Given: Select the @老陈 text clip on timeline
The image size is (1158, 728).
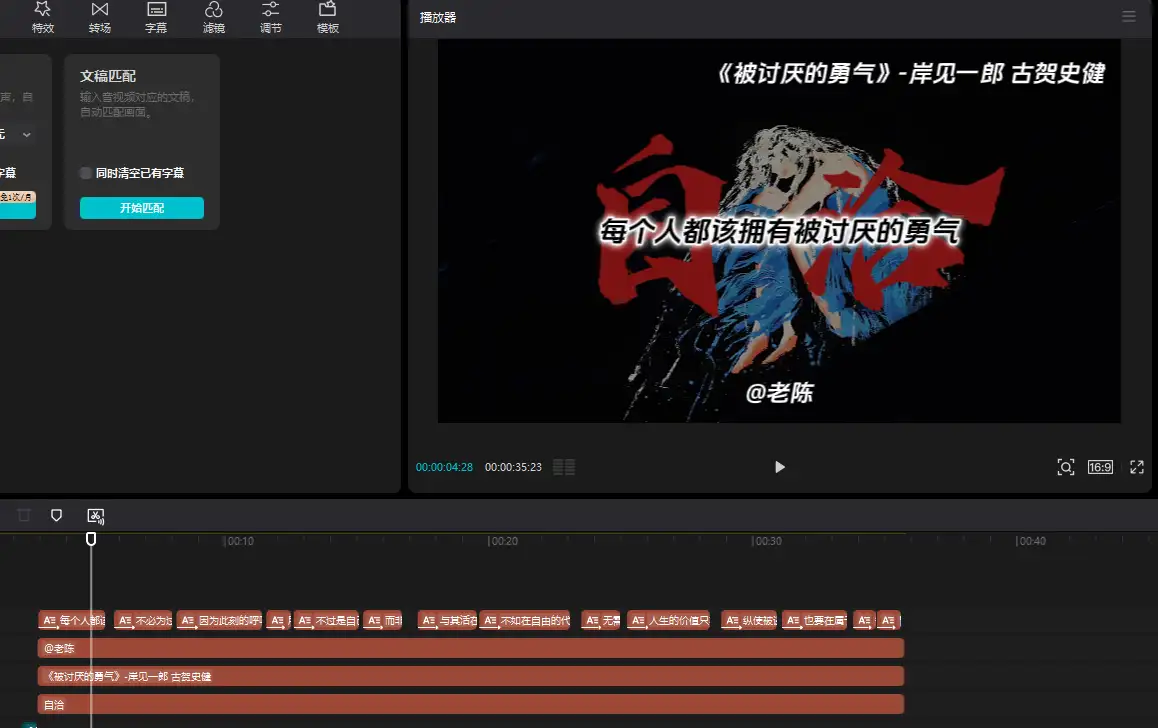Looking at the screenshot, I should click(470, 648).
